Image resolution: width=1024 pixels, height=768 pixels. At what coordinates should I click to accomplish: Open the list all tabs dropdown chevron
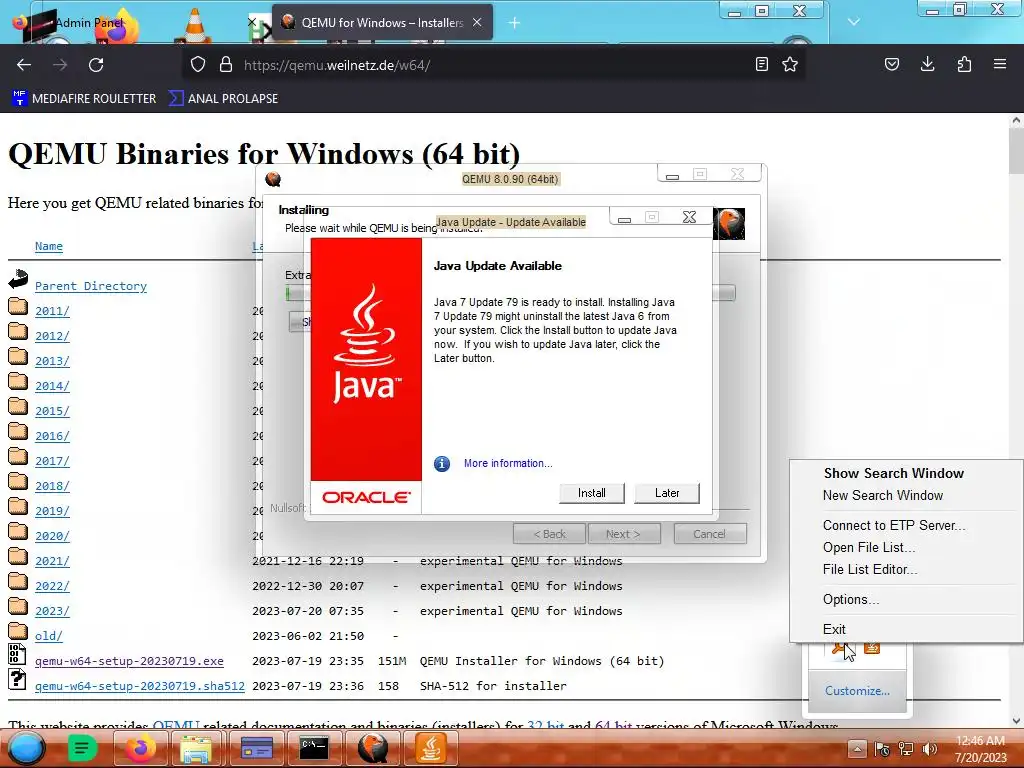[853, 22]
